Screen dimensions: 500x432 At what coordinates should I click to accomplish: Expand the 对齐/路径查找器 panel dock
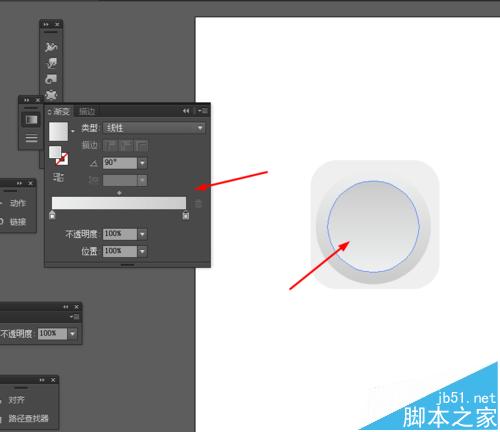tap(42, 380)
